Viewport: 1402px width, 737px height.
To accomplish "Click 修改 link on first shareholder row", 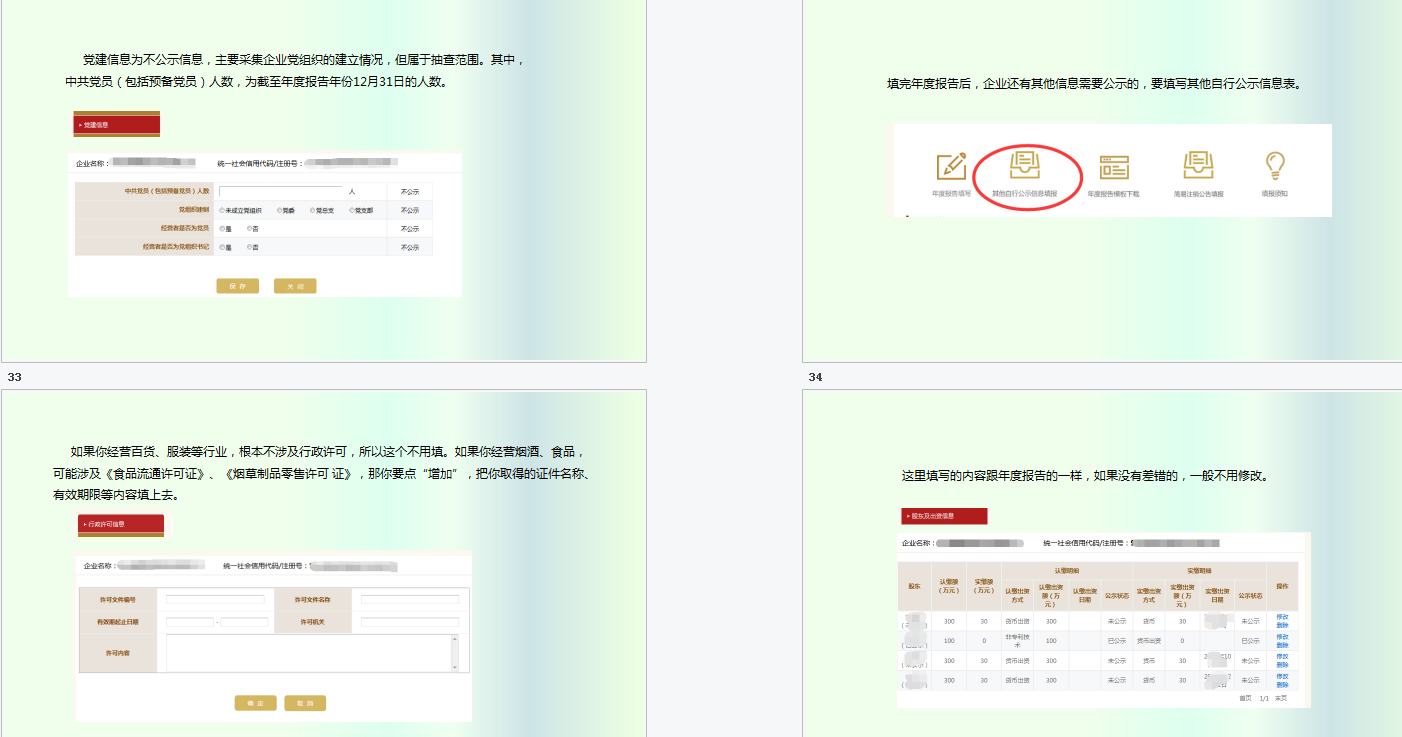I will pyautogui.click(x=1283, y=618).
